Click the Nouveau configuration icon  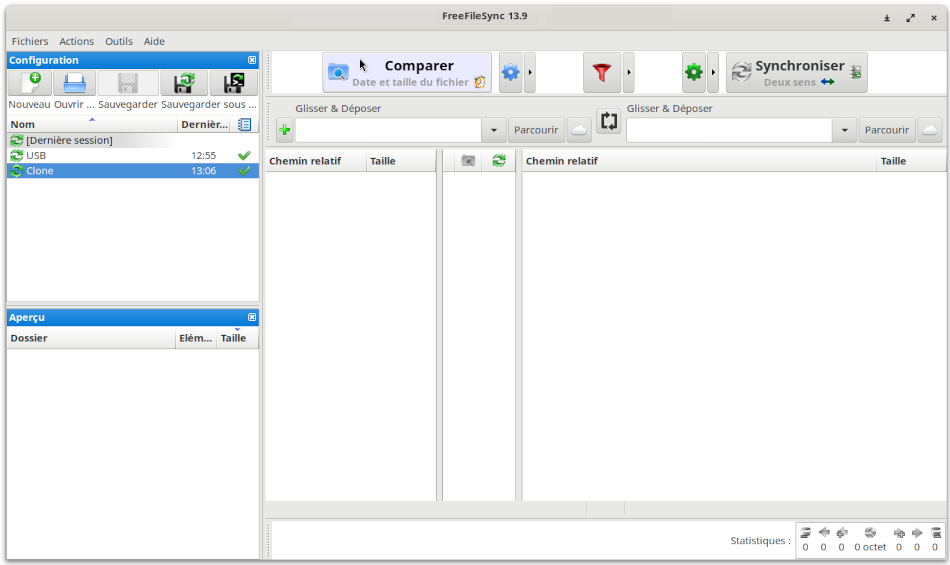point(30,83)
